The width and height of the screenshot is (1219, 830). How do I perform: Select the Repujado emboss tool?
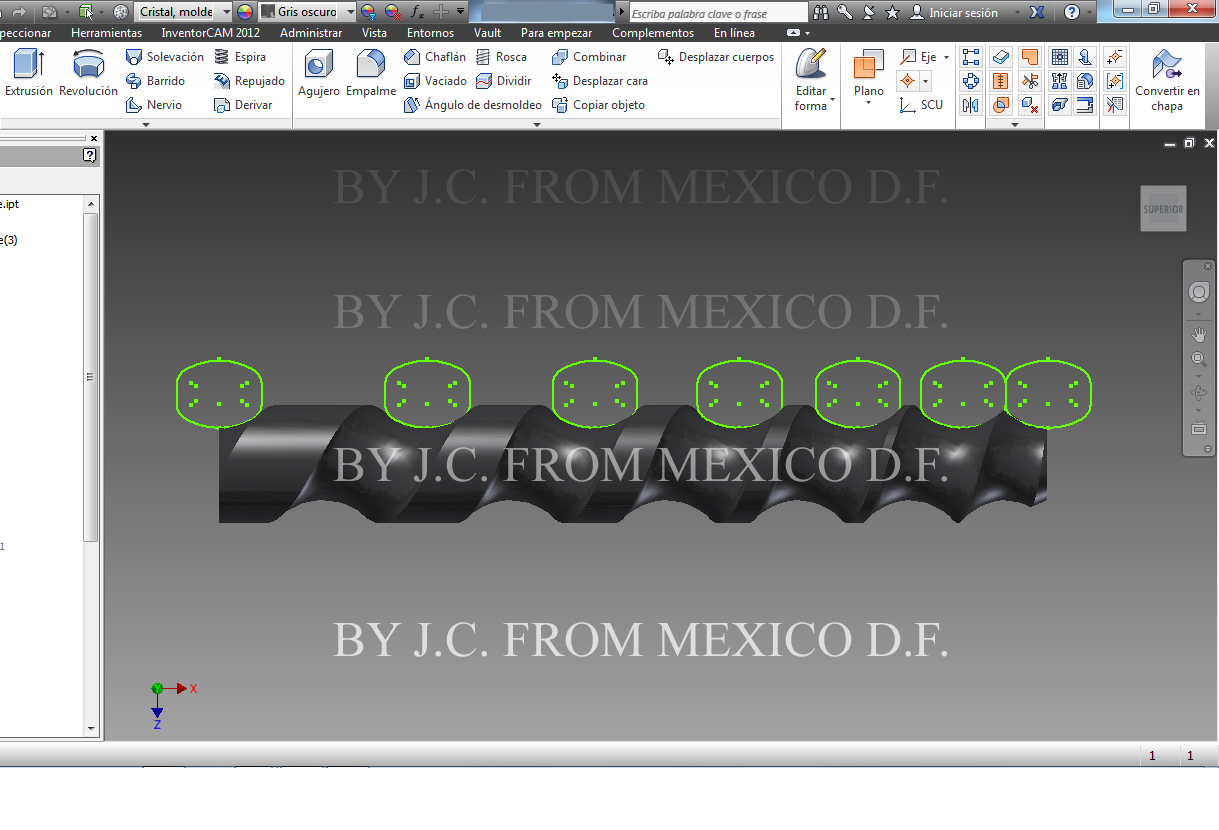[249, 81]
